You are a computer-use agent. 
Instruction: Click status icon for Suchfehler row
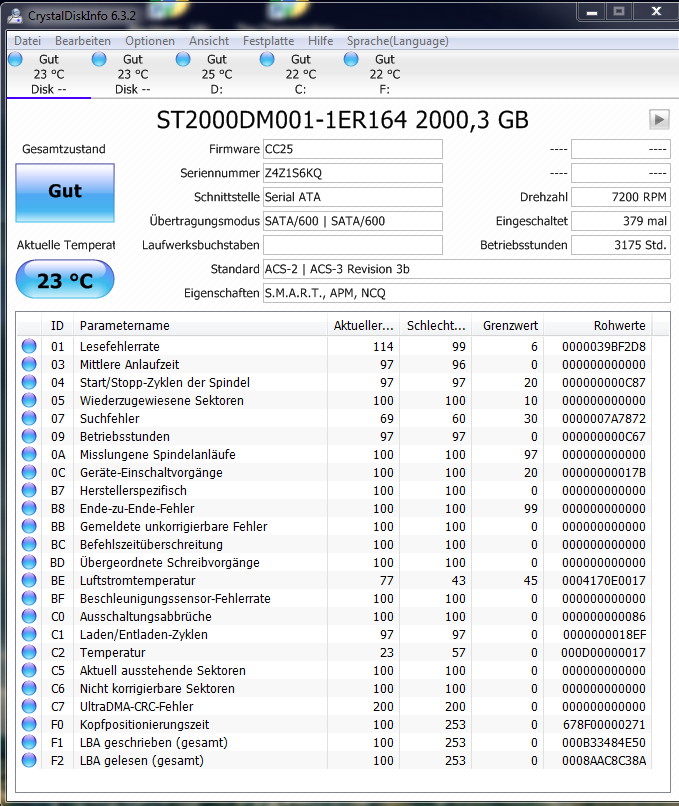point(29,418)
